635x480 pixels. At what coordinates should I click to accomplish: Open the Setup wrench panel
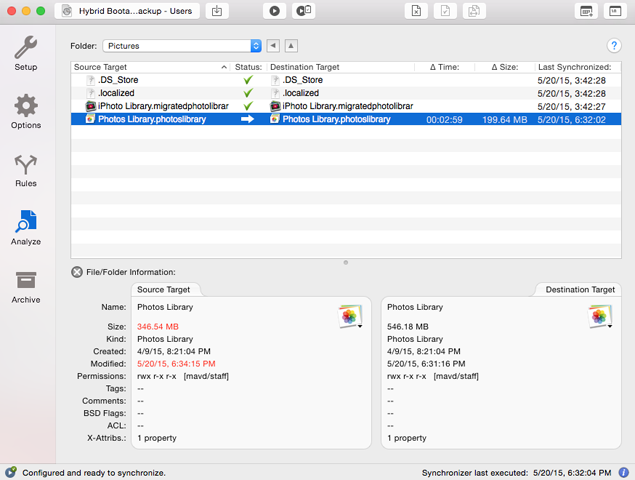point(26,54)
